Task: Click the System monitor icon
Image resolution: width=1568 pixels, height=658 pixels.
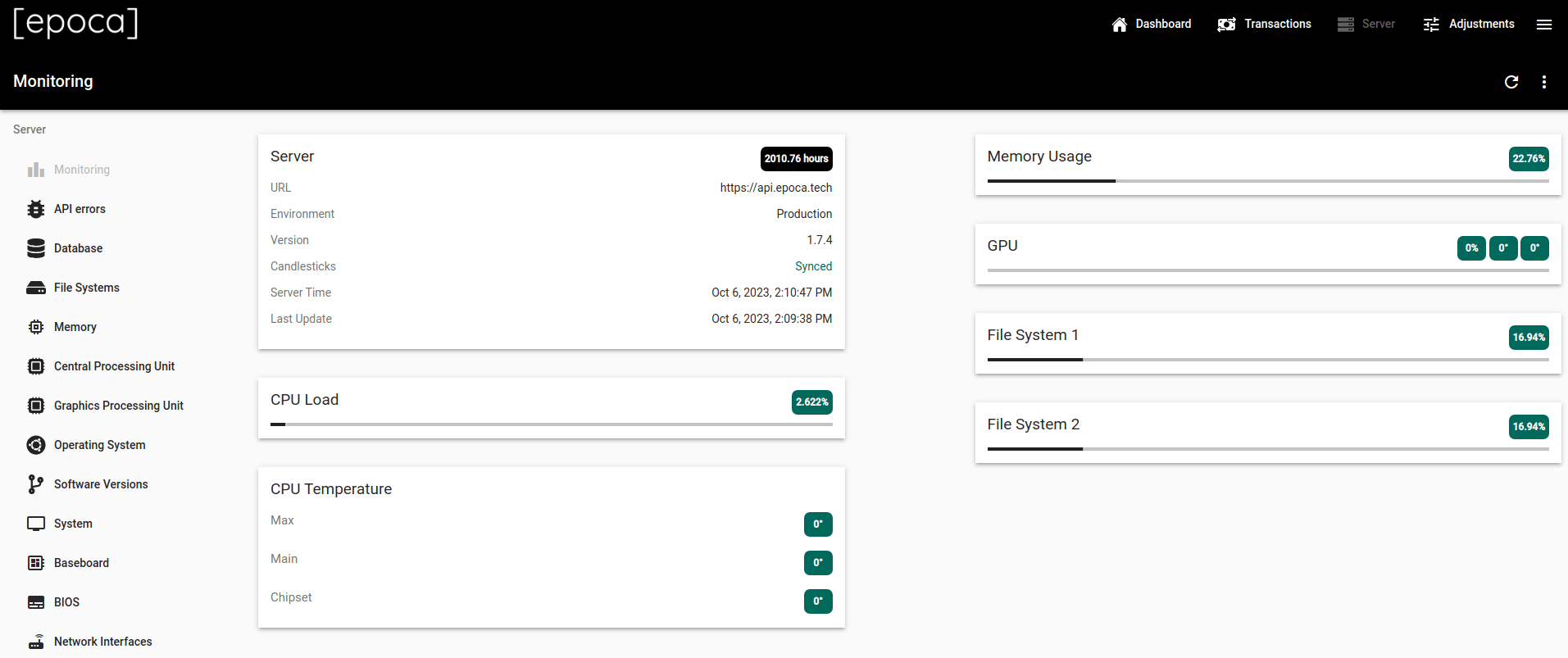Action: coord(36,524)
